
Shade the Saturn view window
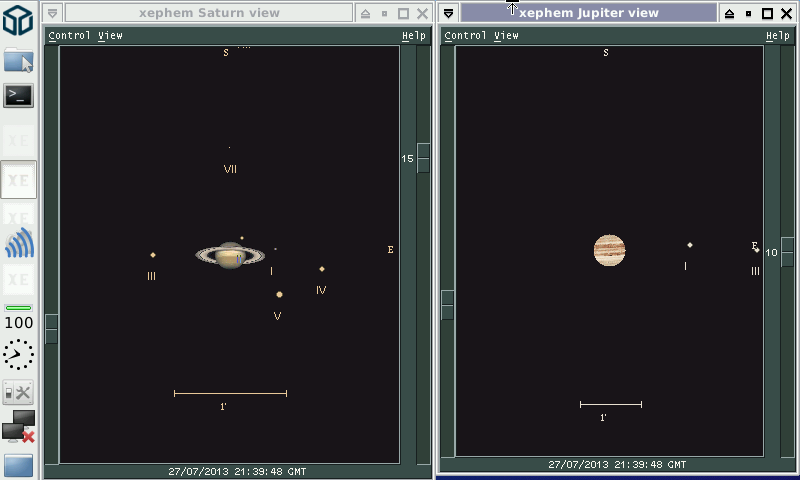pyautogui.click(x=365, y=14)
